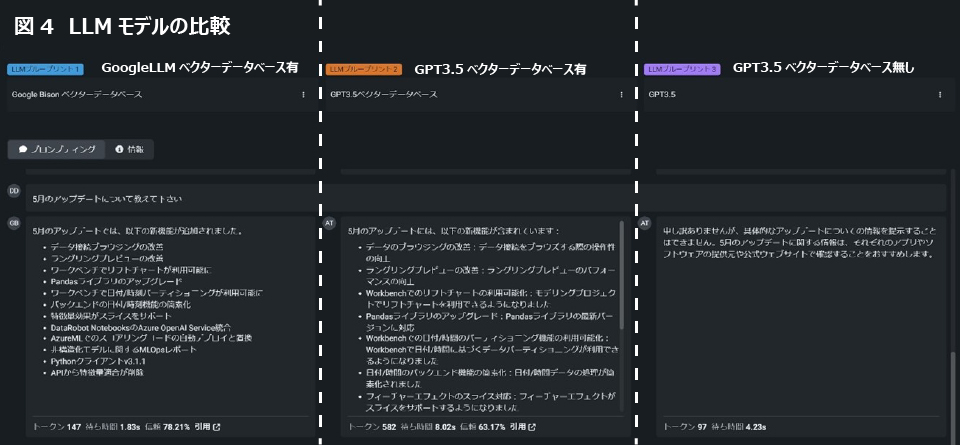Click the blue LLMブループリント1 badge
The width and height of the screenshot is (960, 445).
45,69
